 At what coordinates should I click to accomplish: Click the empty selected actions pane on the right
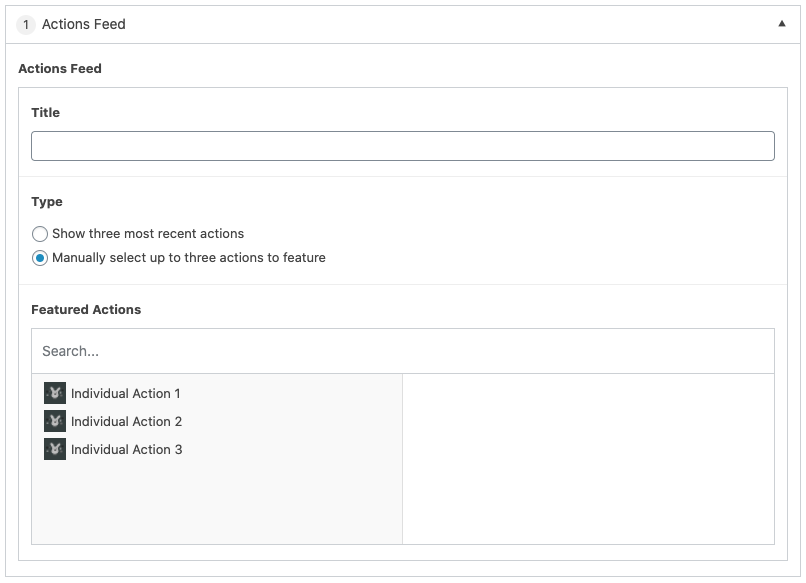(x=588, y=459)
